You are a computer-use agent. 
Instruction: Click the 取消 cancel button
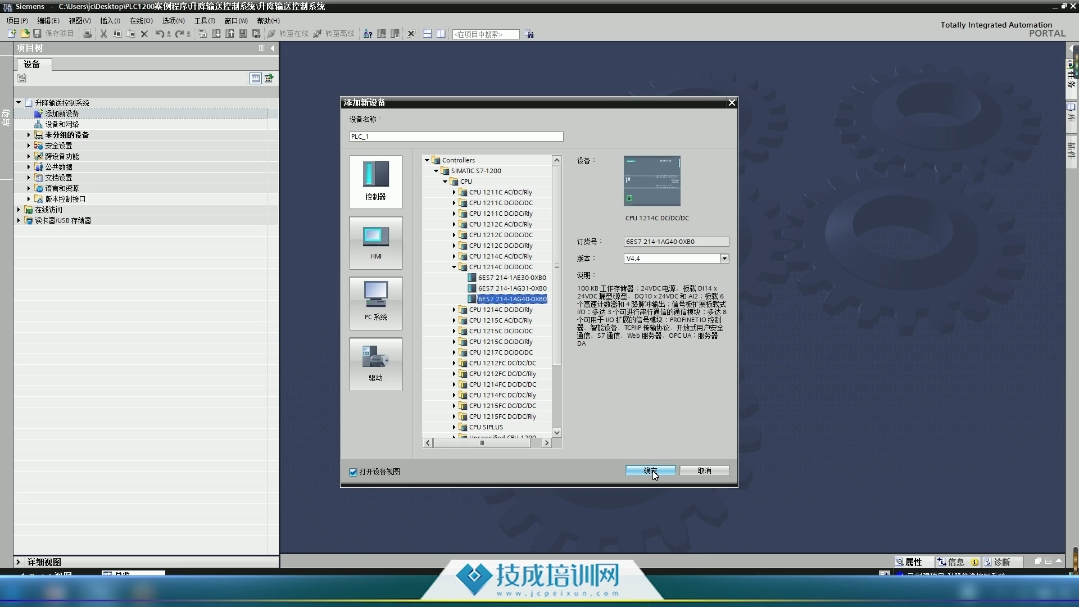704,471
